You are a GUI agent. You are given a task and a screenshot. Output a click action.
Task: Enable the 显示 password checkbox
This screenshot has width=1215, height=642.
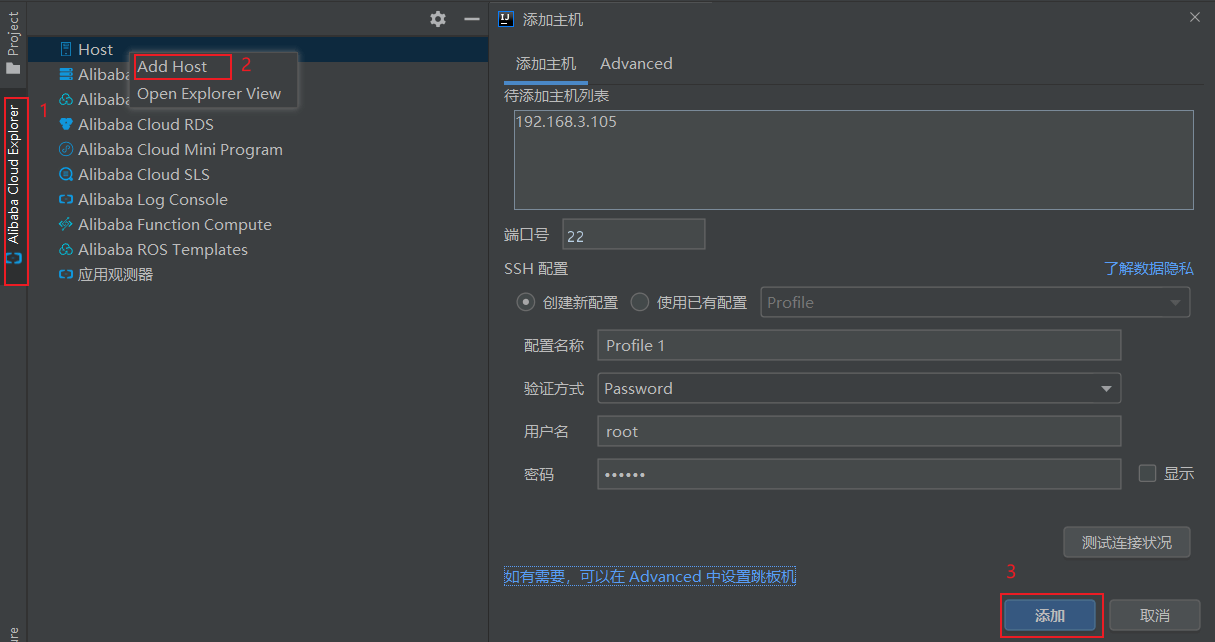click(1147, 473)
